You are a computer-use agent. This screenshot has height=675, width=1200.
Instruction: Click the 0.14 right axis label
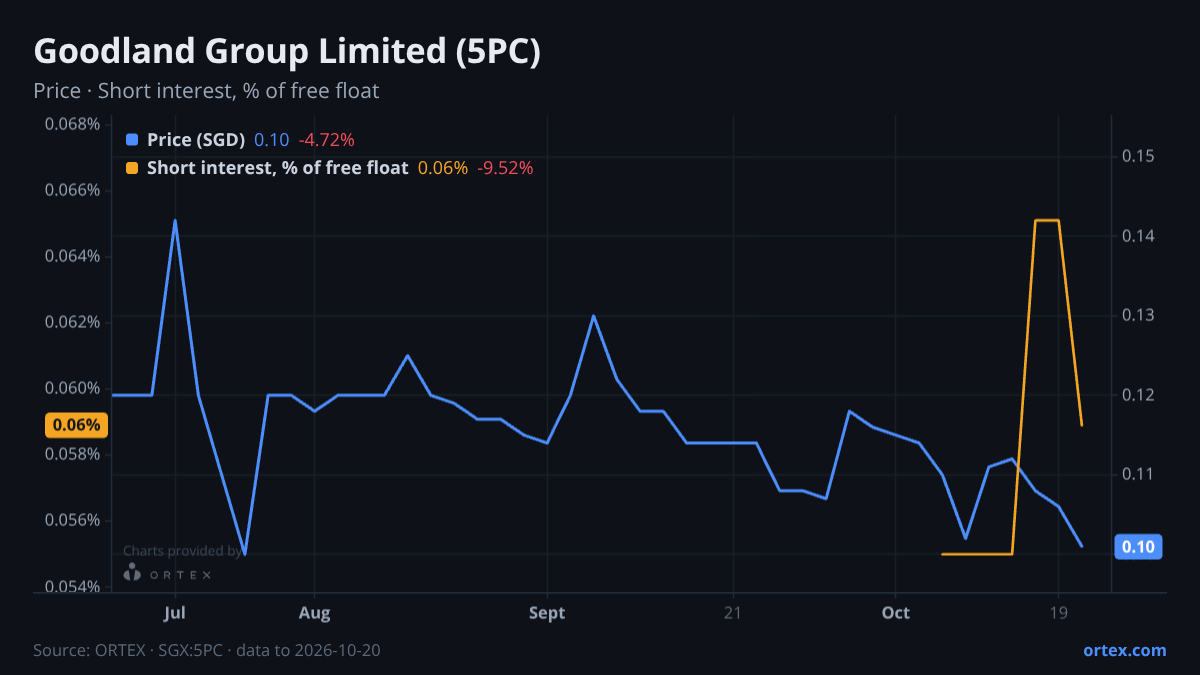click(x=1138, y=236)
